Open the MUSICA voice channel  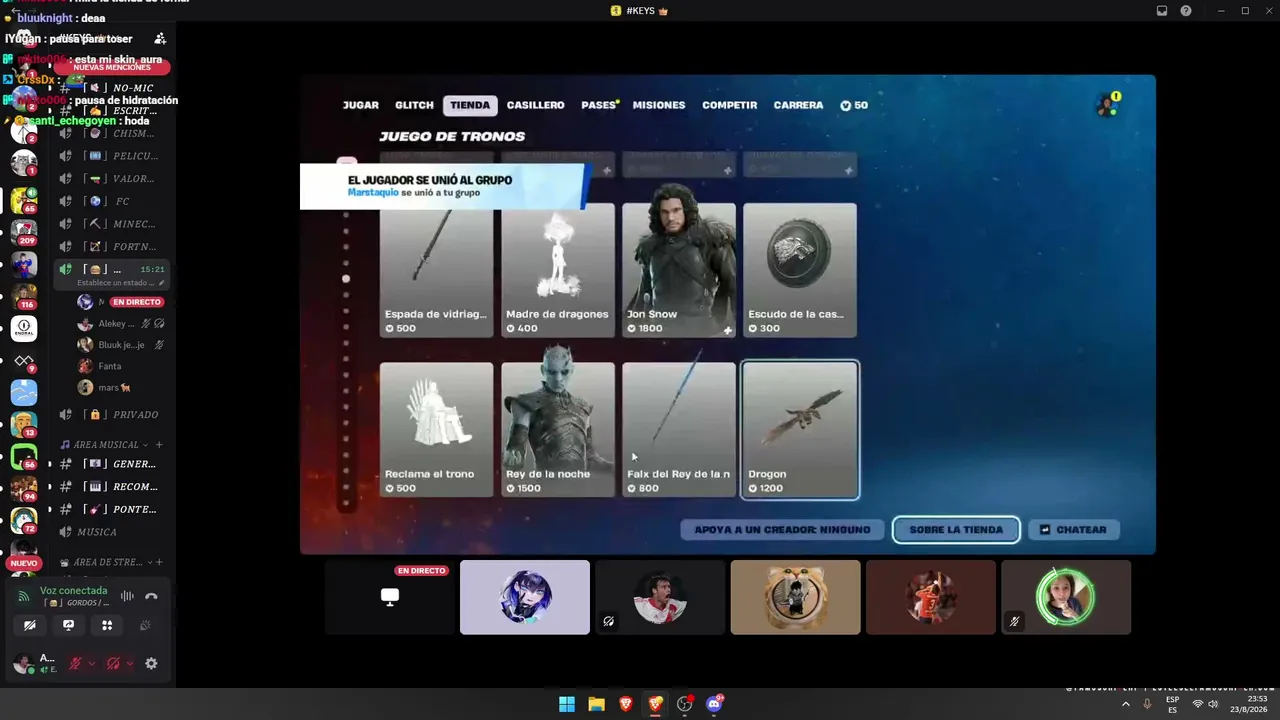[x=111, y=532]
